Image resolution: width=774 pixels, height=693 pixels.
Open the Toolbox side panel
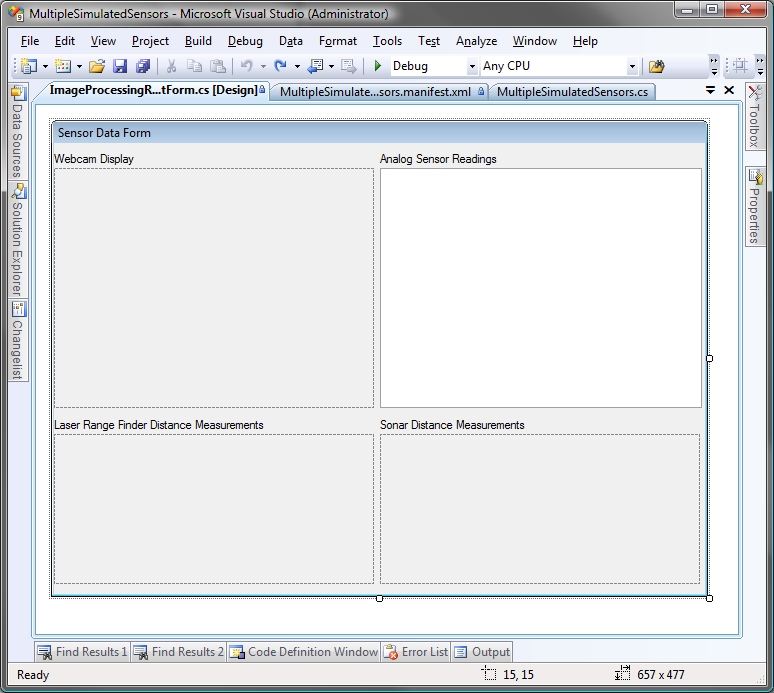click(x=754, y=117)
